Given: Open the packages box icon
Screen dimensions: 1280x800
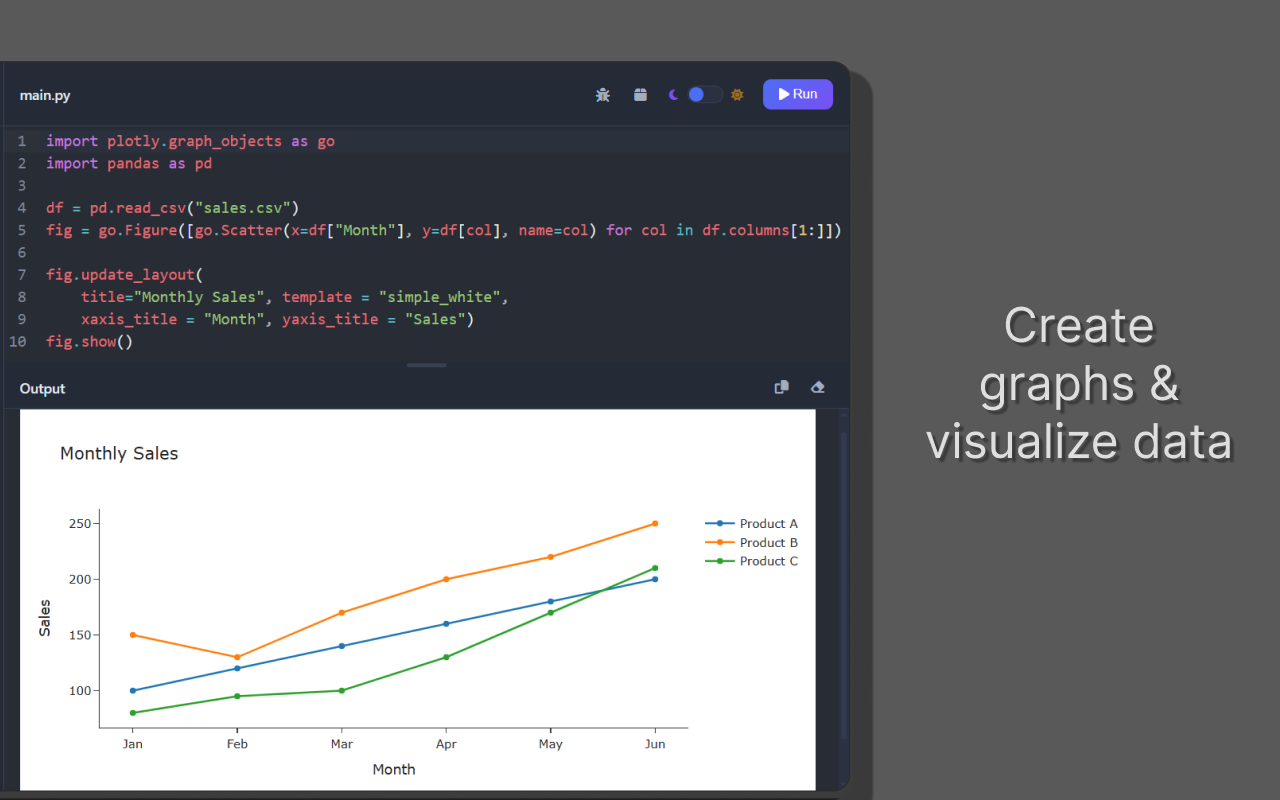Looking at the screenshot, I should click(640, 95).
